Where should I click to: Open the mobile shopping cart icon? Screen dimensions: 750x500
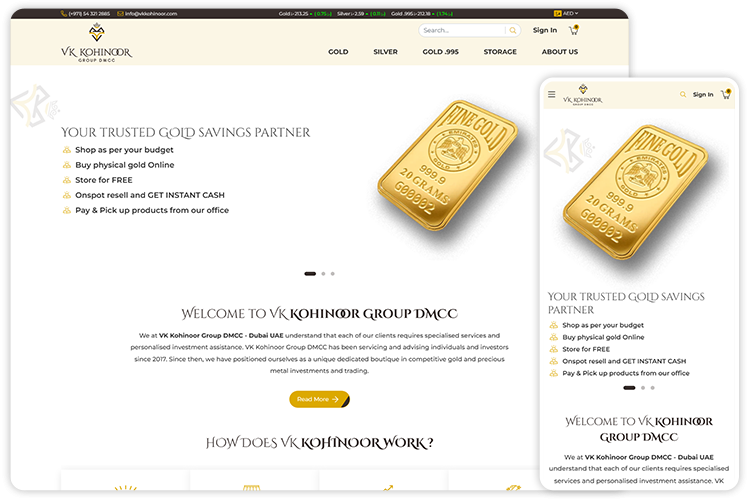tap(725, 95)
